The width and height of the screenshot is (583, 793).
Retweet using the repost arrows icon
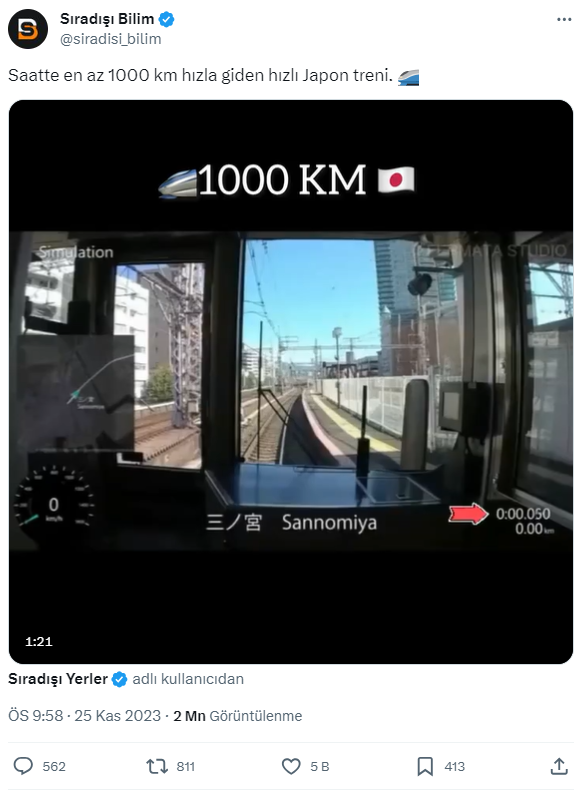tap(157, 766)
